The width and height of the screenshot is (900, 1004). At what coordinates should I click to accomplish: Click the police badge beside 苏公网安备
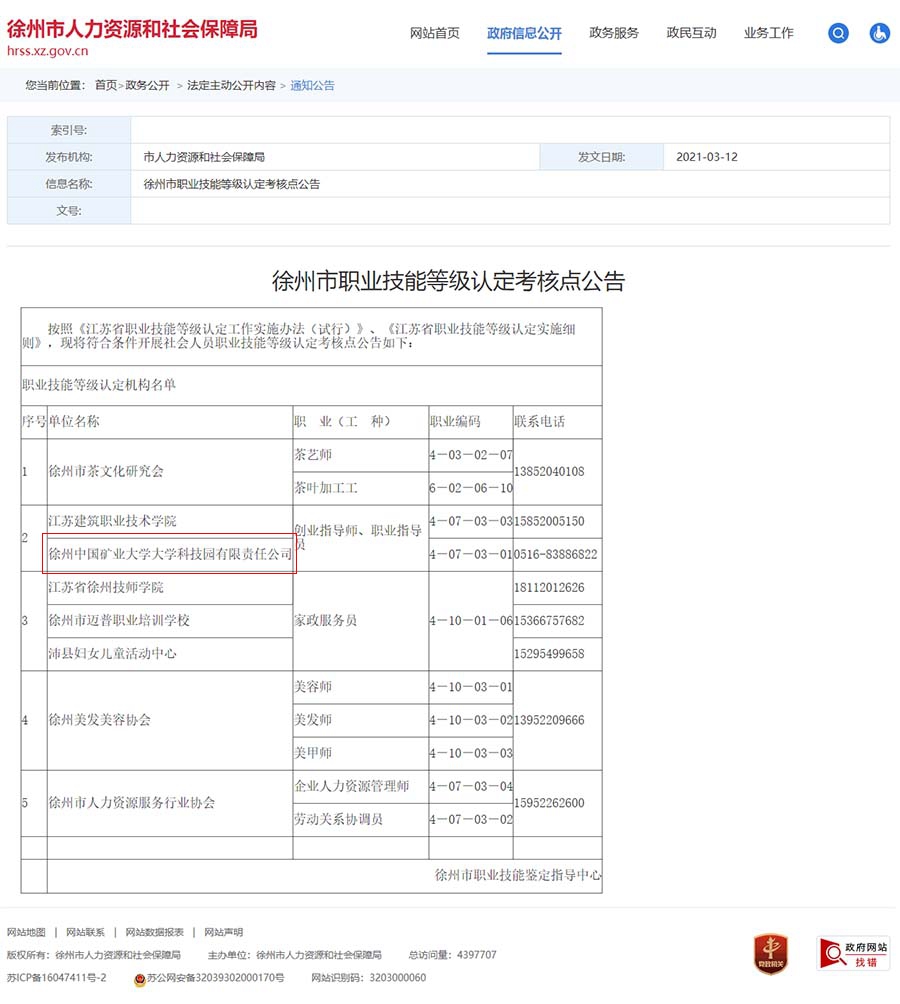139,978
